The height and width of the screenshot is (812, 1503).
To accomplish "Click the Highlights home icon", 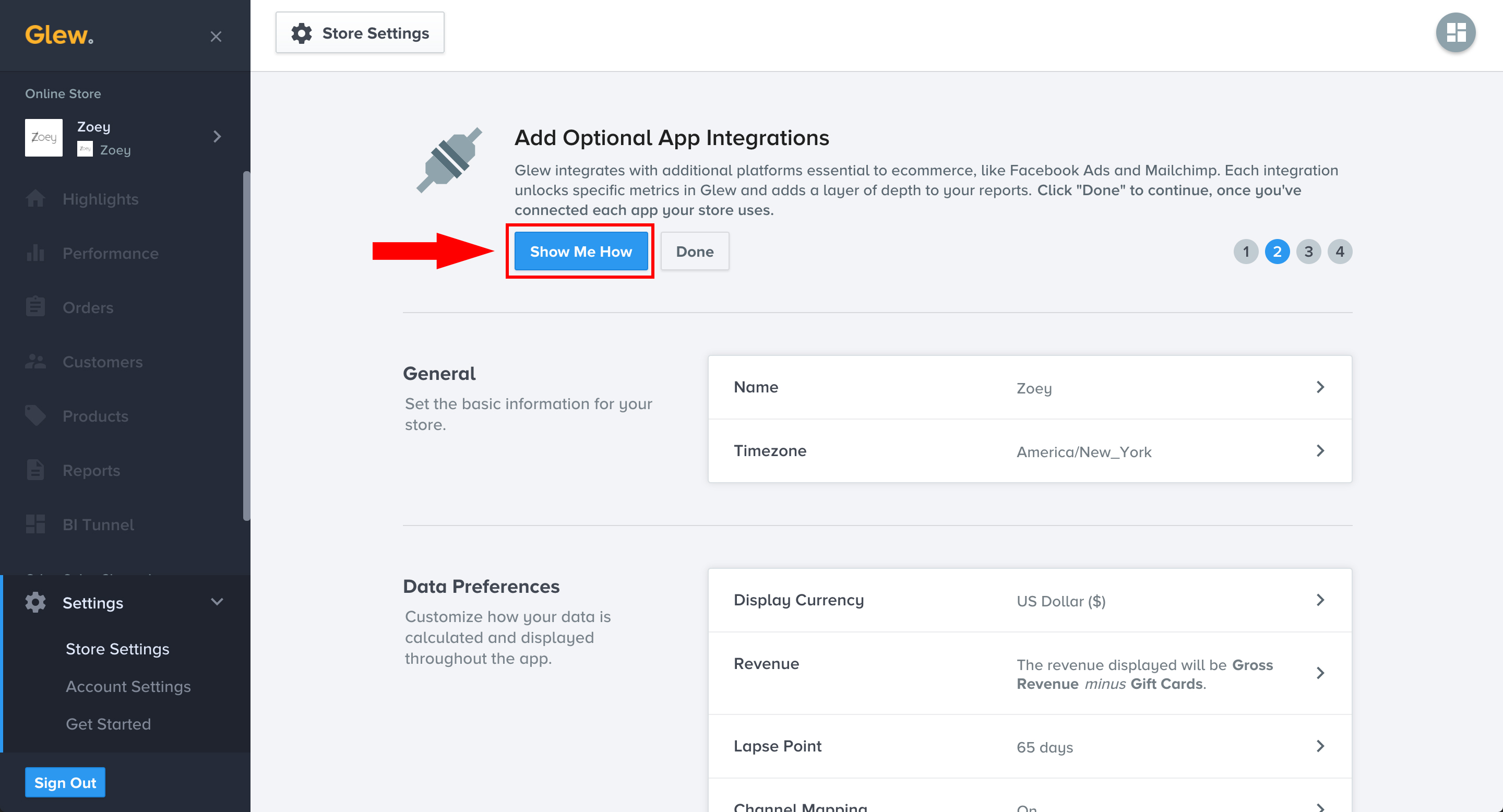I will pyautogui.click(x=35, y=199).
